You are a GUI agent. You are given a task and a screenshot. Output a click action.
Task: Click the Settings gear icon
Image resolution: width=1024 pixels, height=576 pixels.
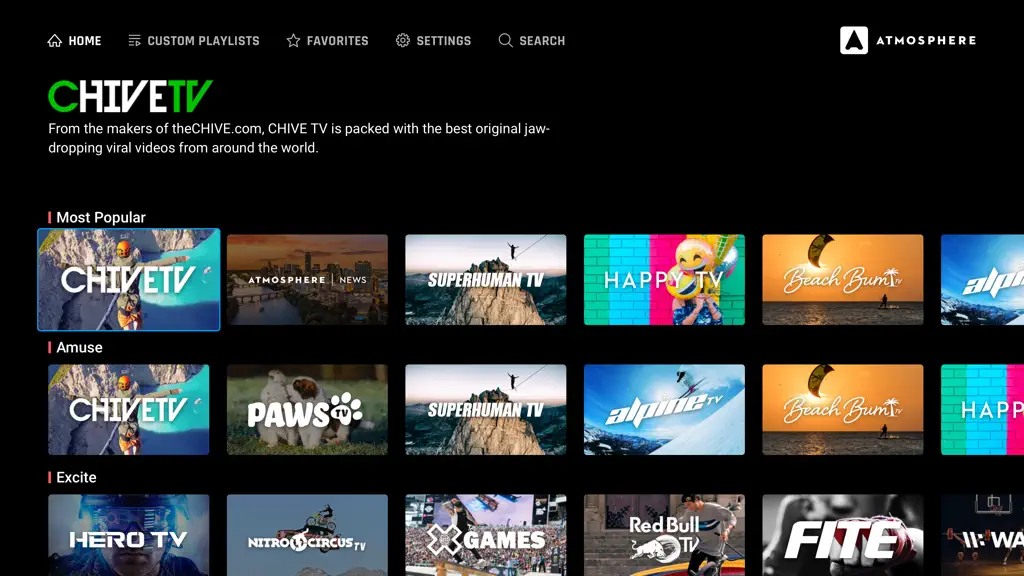tap(403, 40)
